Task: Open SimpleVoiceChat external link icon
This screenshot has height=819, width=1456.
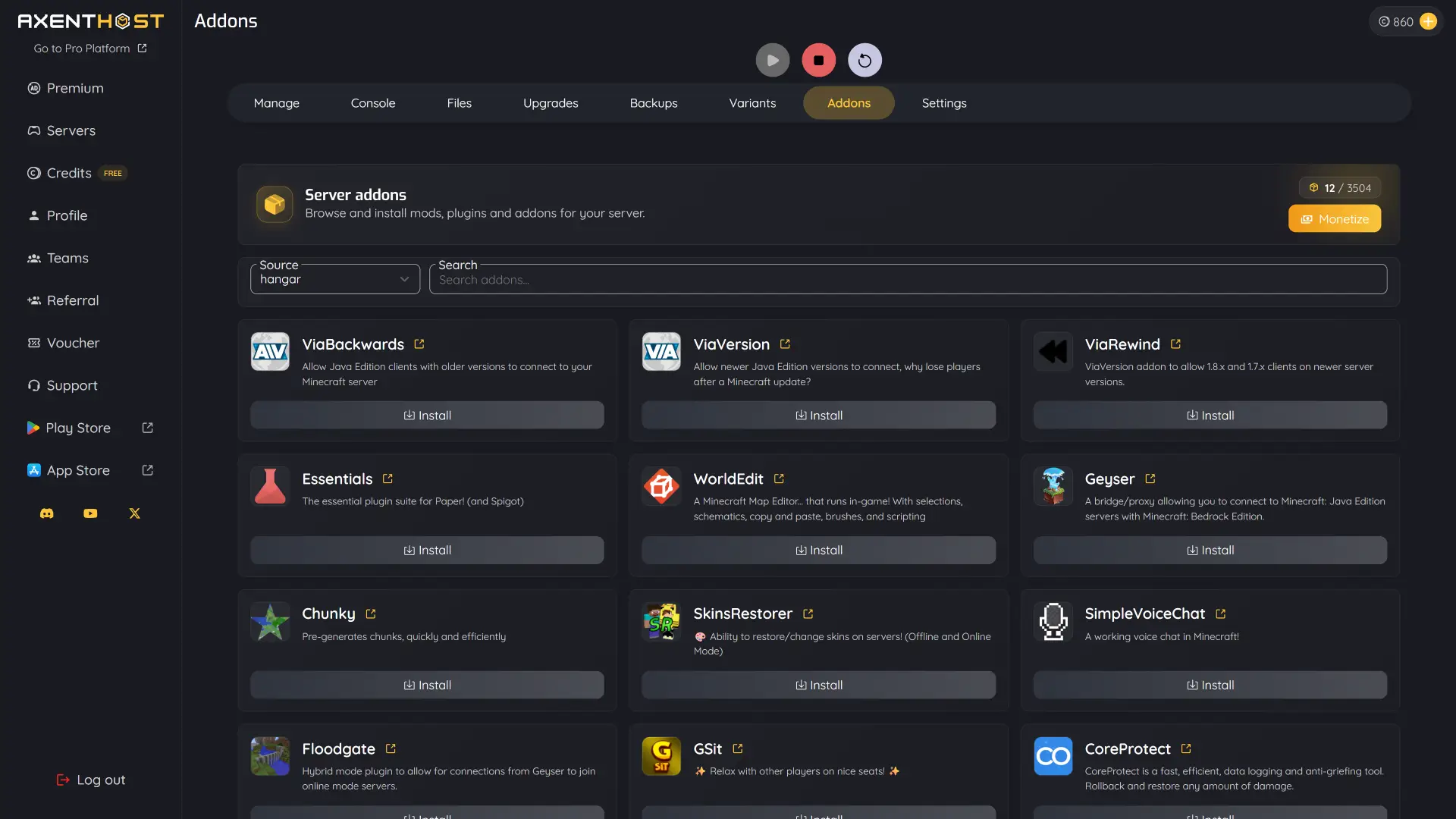Action: coord(1220,614)
